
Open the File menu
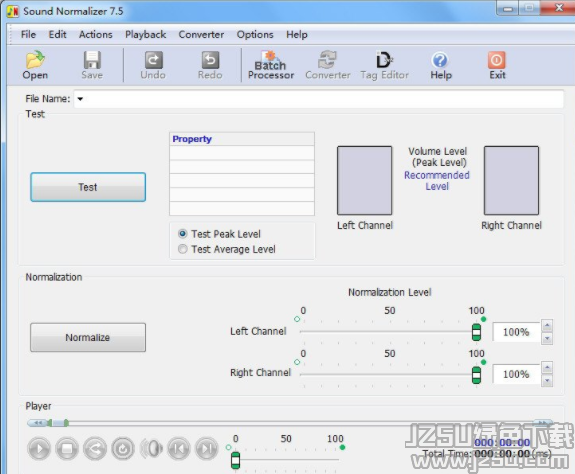coord(28,34)
